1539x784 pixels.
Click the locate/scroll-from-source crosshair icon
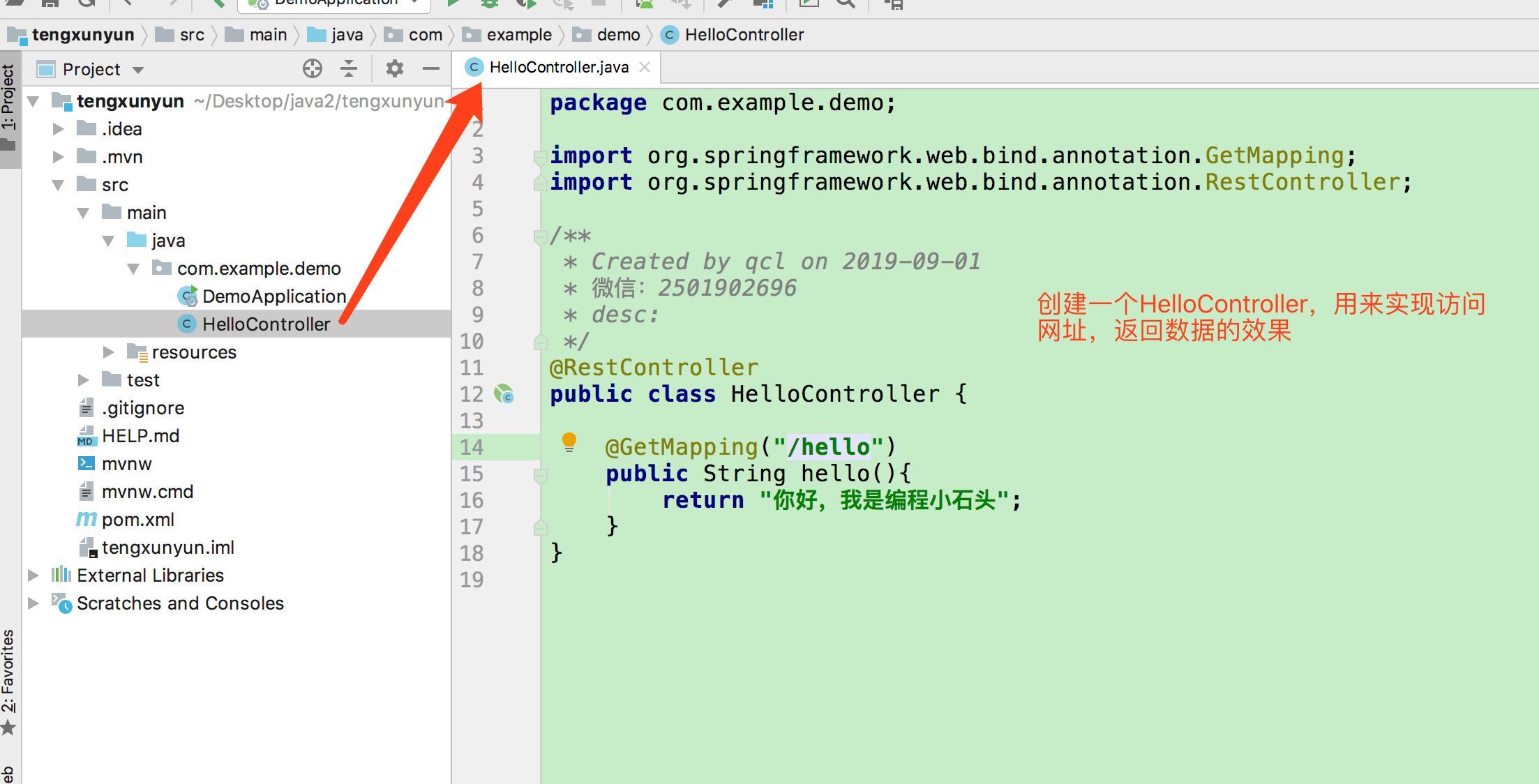point(312,68)
